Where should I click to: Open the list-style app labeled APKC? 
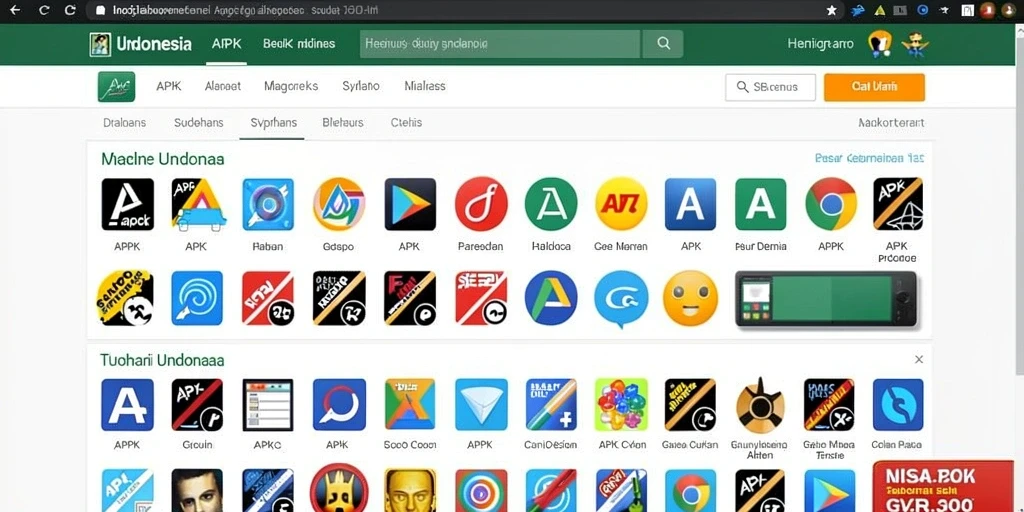coord(268,405)
